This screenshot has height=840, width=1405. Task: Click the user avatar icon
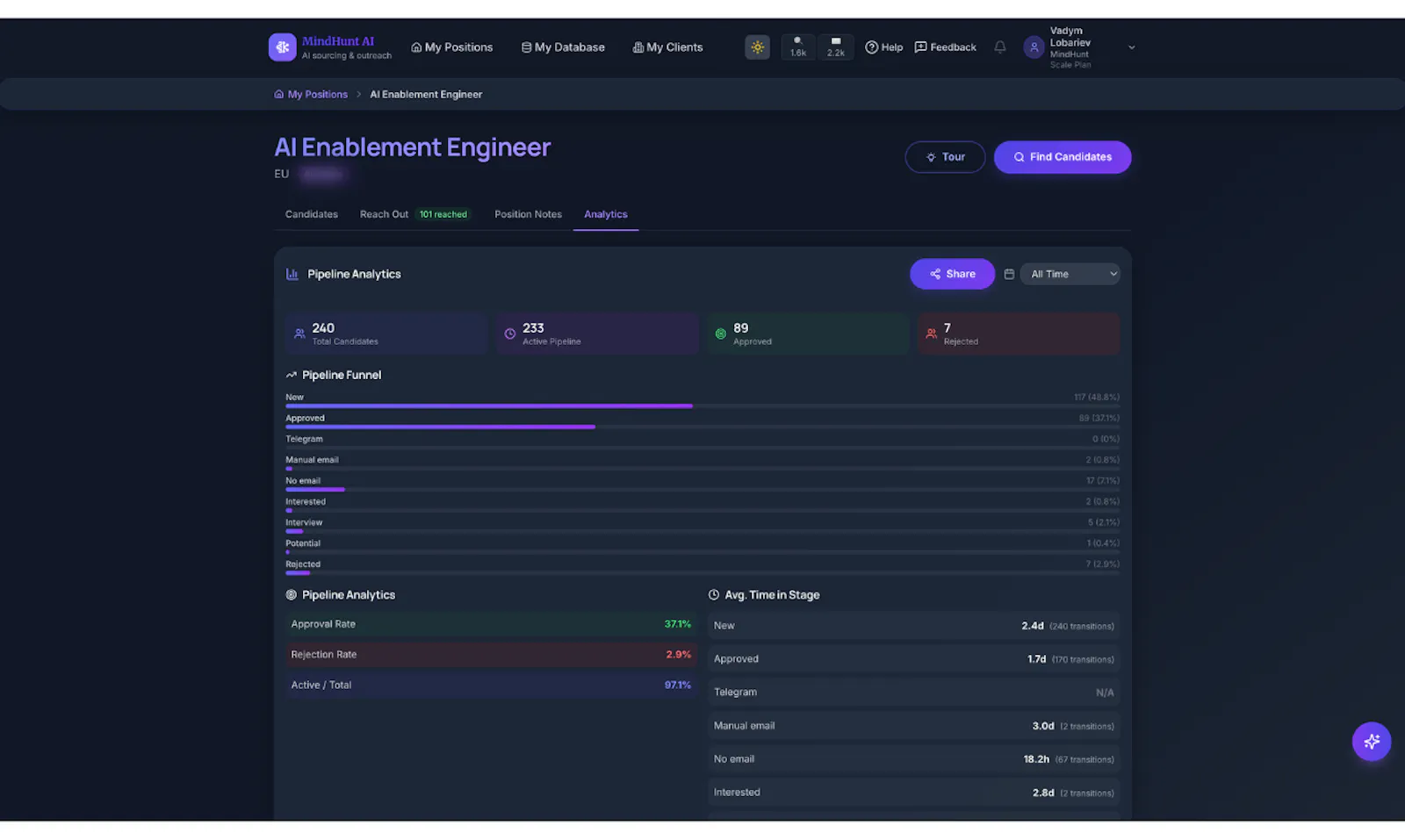point(1034,47)
